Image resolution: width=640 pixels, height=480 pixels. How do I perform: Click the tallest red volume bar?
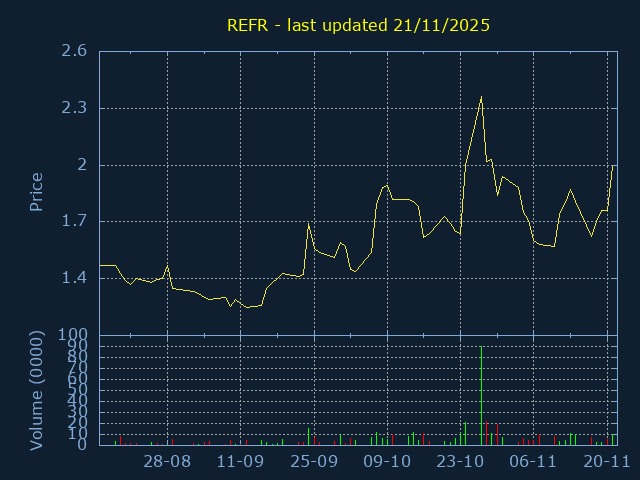486,433
